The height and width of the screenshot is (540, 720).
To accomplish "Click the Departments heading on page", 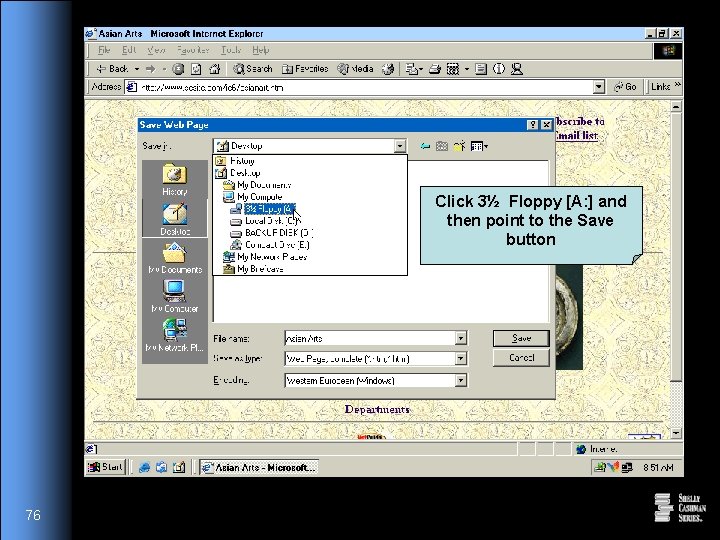I will tap(377, 409).
